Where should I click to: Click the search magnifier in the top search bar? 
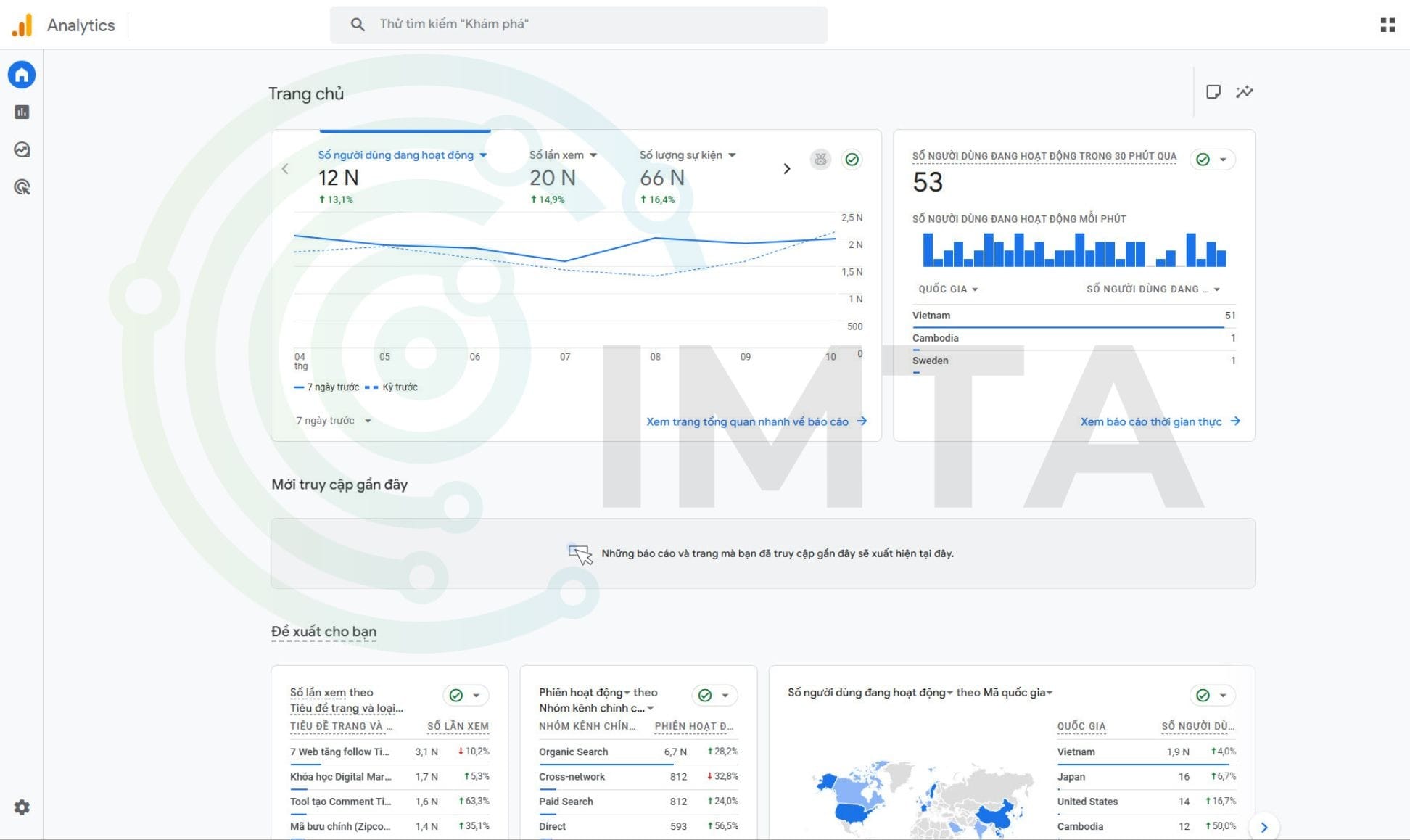358,24
